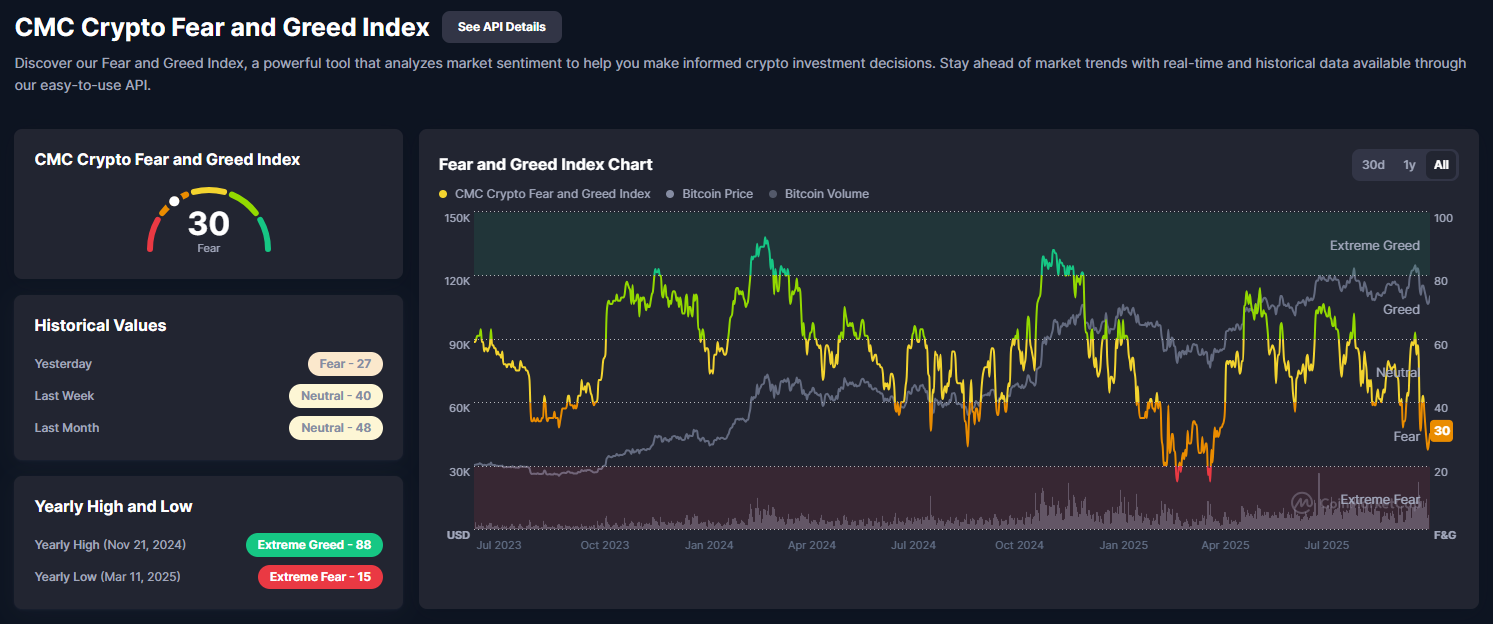1493x624 pixels.
Task: Click the white indicator dot on gauge
Action: [174, 201]
